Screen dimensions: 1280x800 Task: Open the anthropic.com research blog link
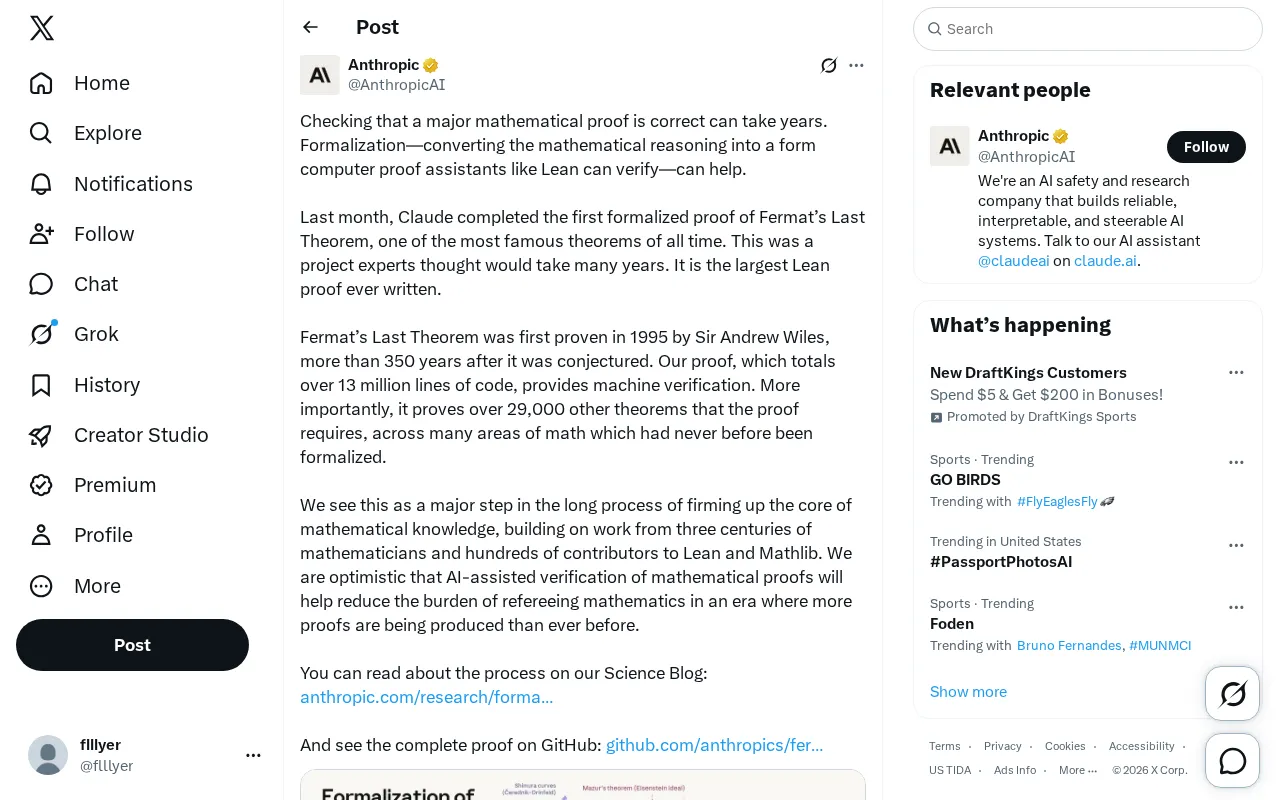click(x=426, y=697)
